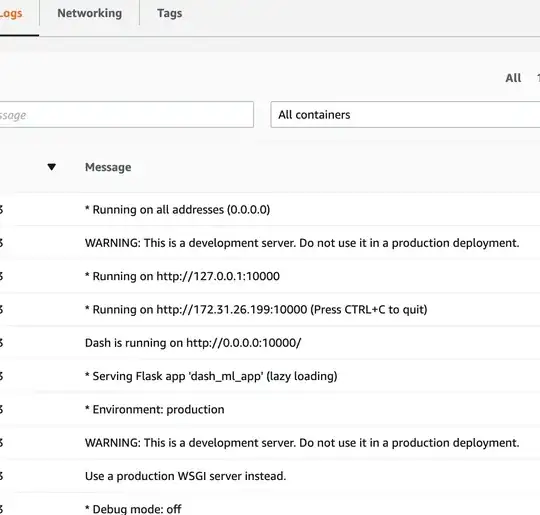Image resolution: width=540 pixels, height=515 pixels.
Task: Select the Serving Flask app 'dash_ml_app' row
Action: click(270, 376)
